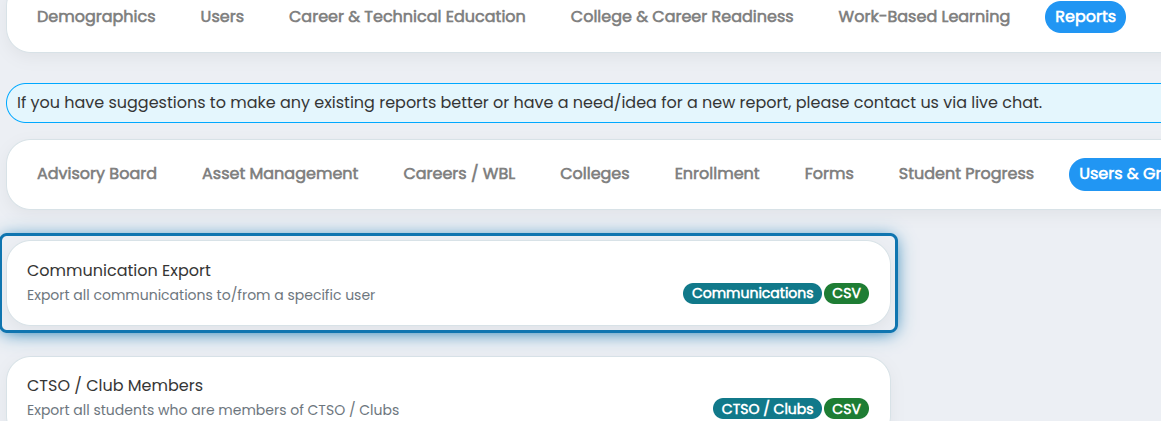Show Colleges report category

coord(595,174)
